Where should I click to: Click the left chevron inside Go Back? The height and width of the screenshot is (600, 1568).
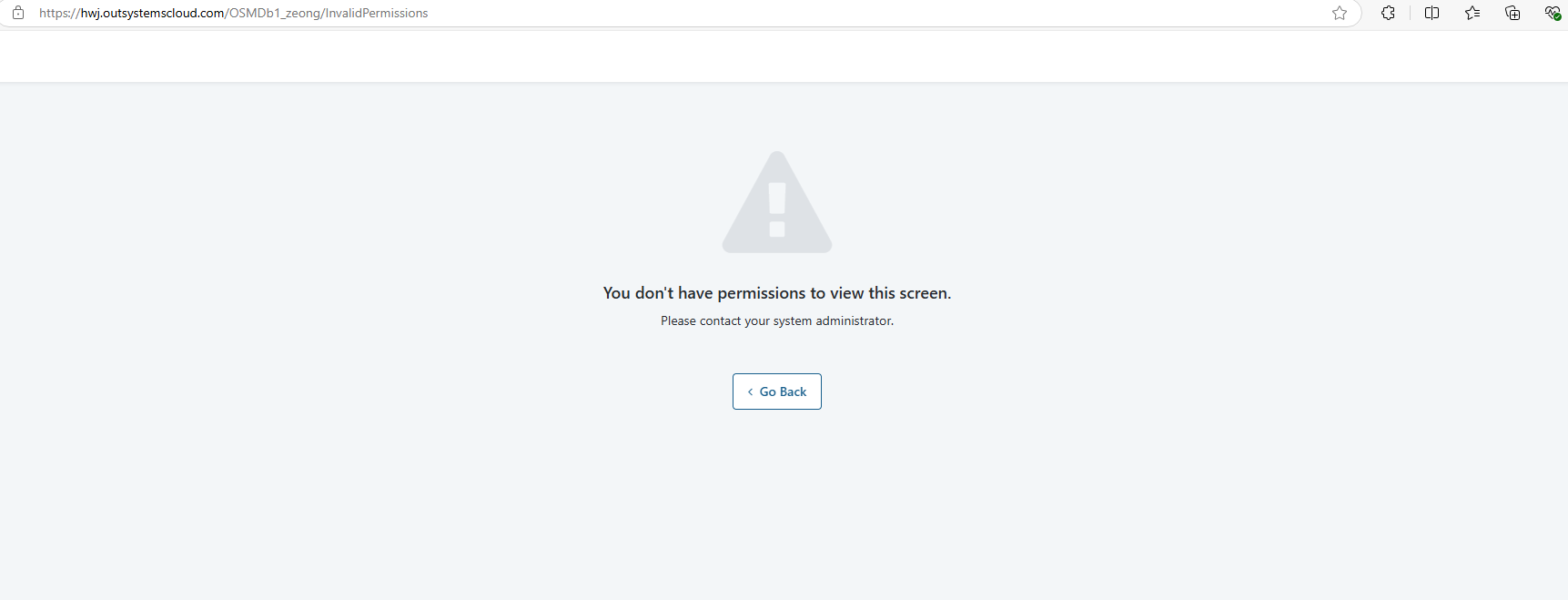pyautogui.click(x=750, y=392)
